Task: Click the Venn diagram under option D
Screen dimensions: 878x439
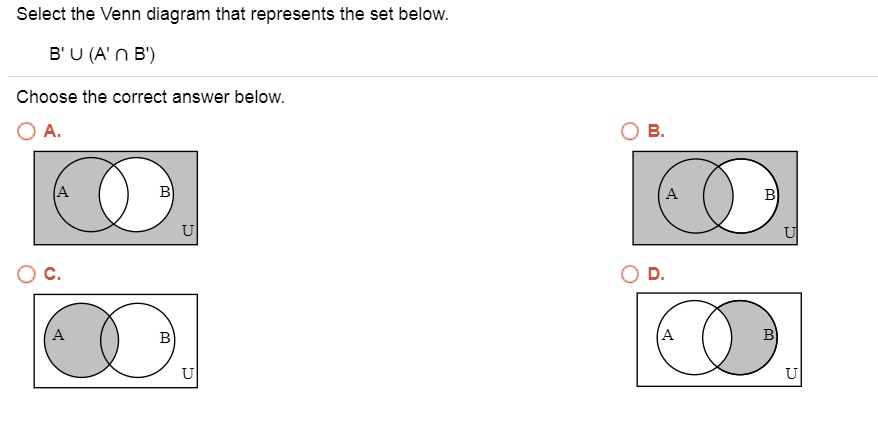Action: coord(719,340)
